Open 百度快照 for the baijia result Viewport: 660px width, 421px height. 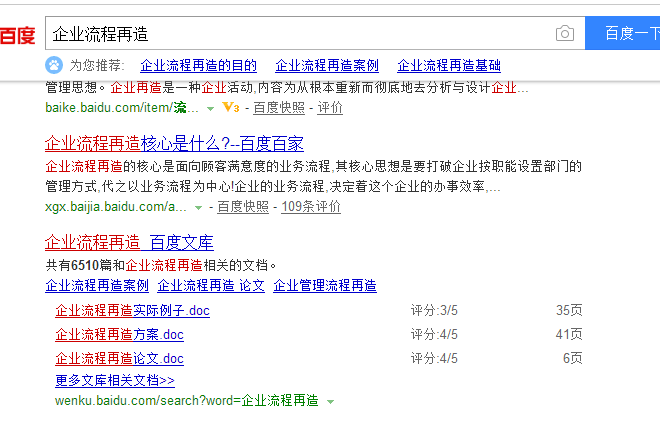(x=243, y=207)
